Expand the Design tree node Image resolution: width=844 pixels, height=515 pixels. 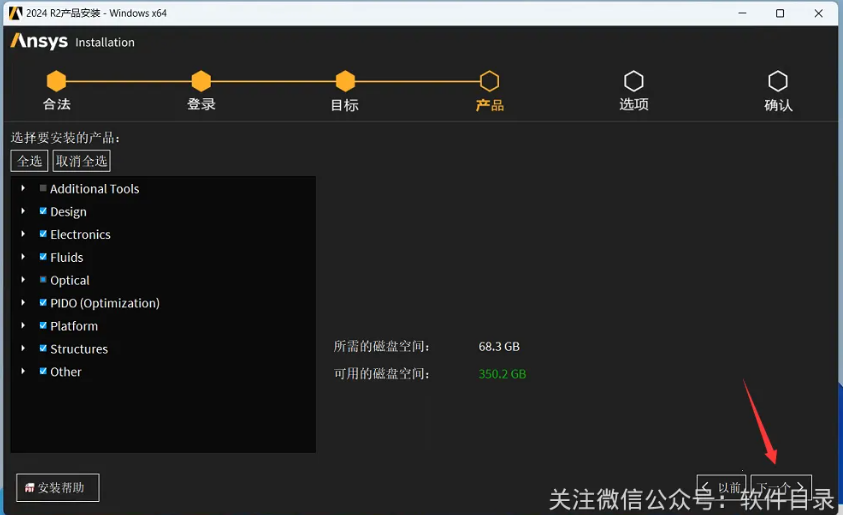23,211
